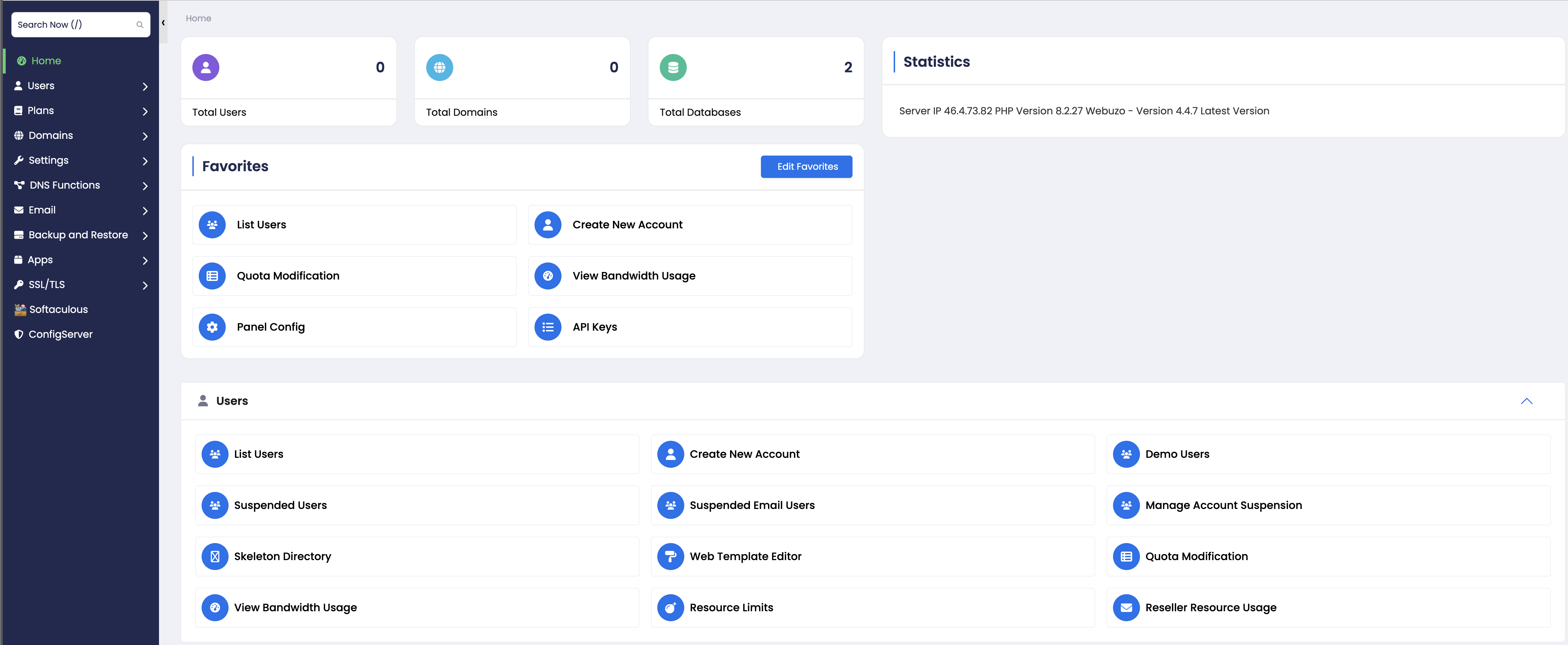Screen dimensions: 1568x645
Task: Click the Reseller Resource Usage envelope icon
Action: [x=1126, y=607]
